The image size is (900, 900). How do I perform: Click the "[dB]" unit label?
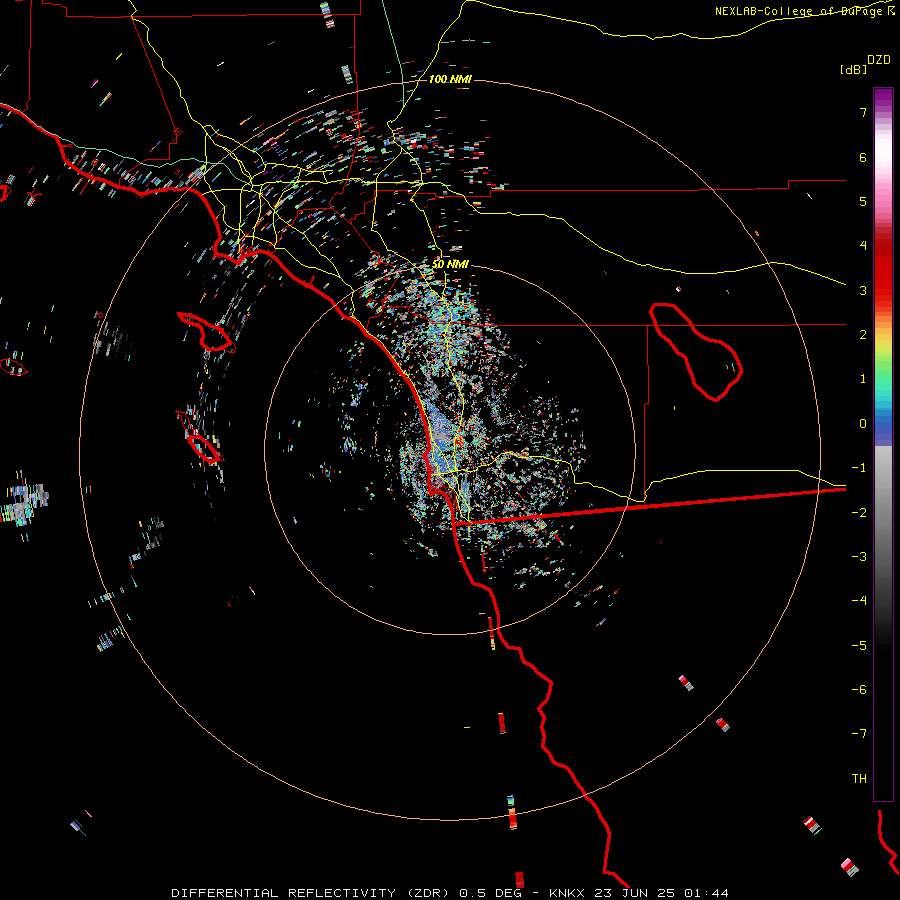tap(853, 69)
